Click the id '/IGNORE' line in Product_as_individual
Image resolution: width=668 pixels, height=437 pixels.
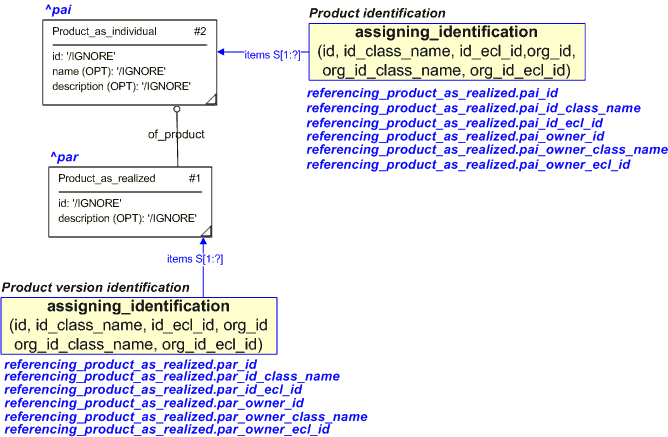pos(84,56)
